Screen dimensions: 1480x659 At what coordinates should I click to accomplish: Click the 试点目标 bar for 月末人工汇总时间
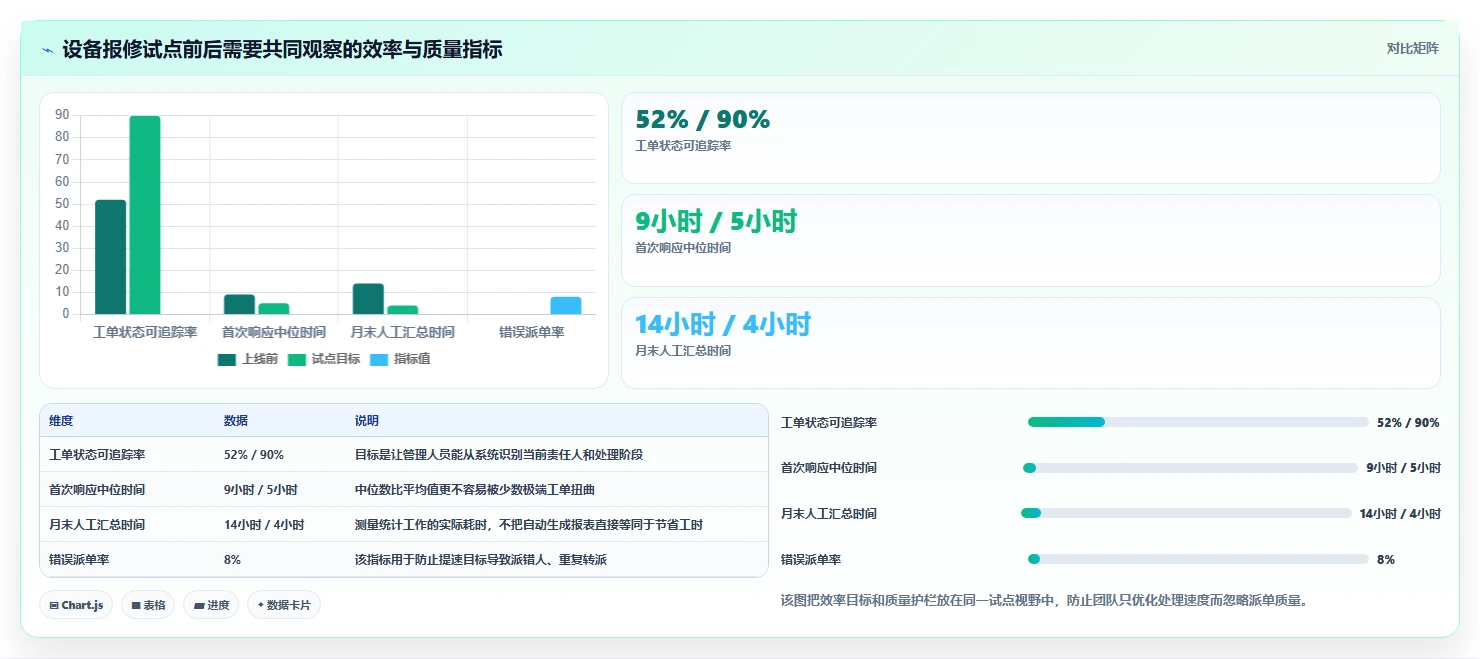click(403, 310)
